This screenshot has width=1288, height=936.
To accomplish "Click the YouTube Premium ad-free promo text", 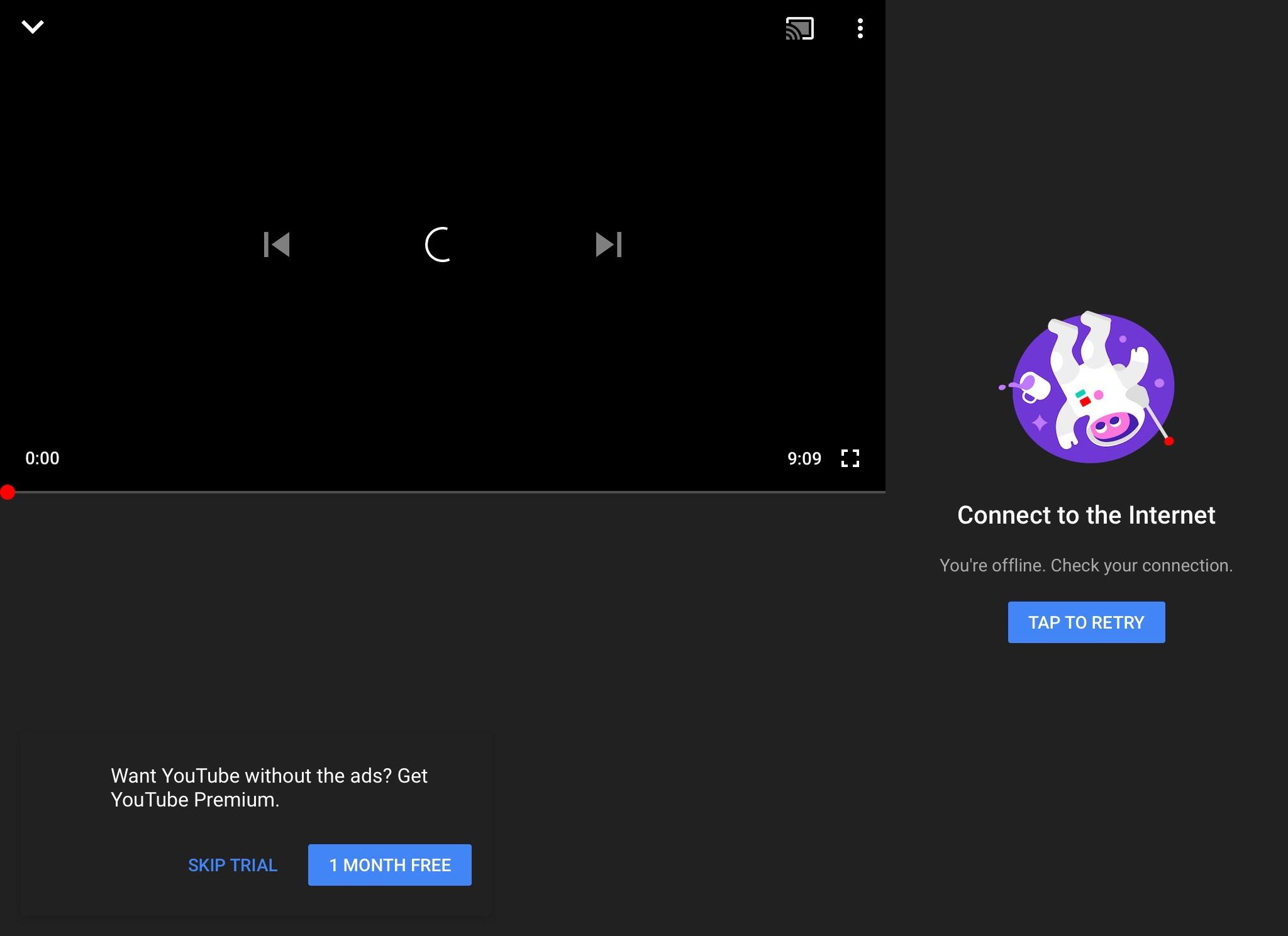I will pos(269,788).
